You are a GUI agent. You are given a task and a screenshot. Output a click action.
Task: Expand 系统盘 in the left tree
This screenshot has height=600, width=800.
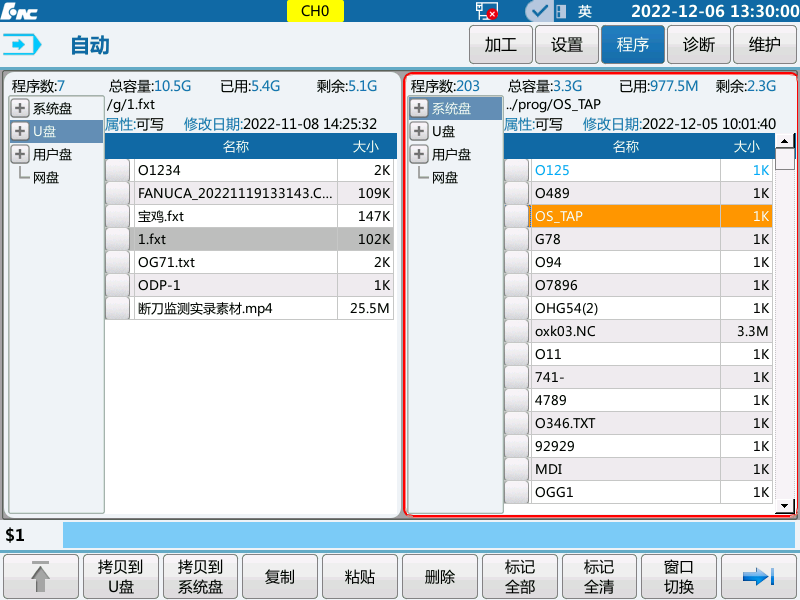(x=20, y=109)
